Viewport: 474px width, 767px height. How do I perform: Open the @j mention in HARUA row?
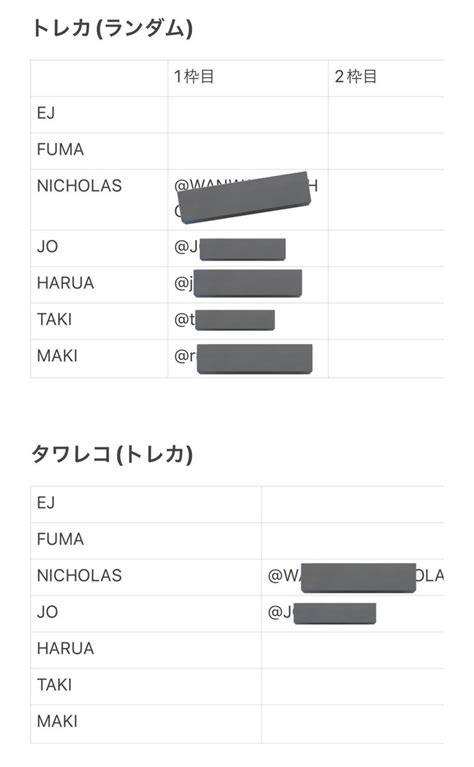click(238, 283)
